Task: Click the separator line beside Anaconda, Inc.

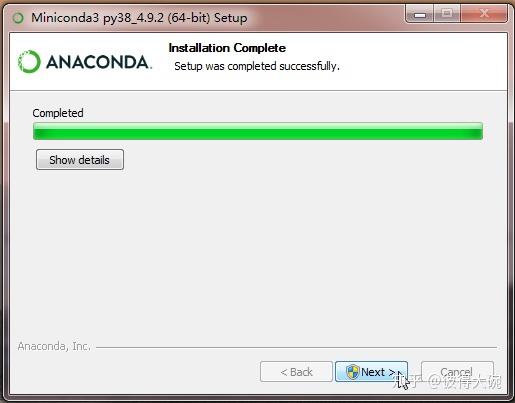Action: pos(296,347)
